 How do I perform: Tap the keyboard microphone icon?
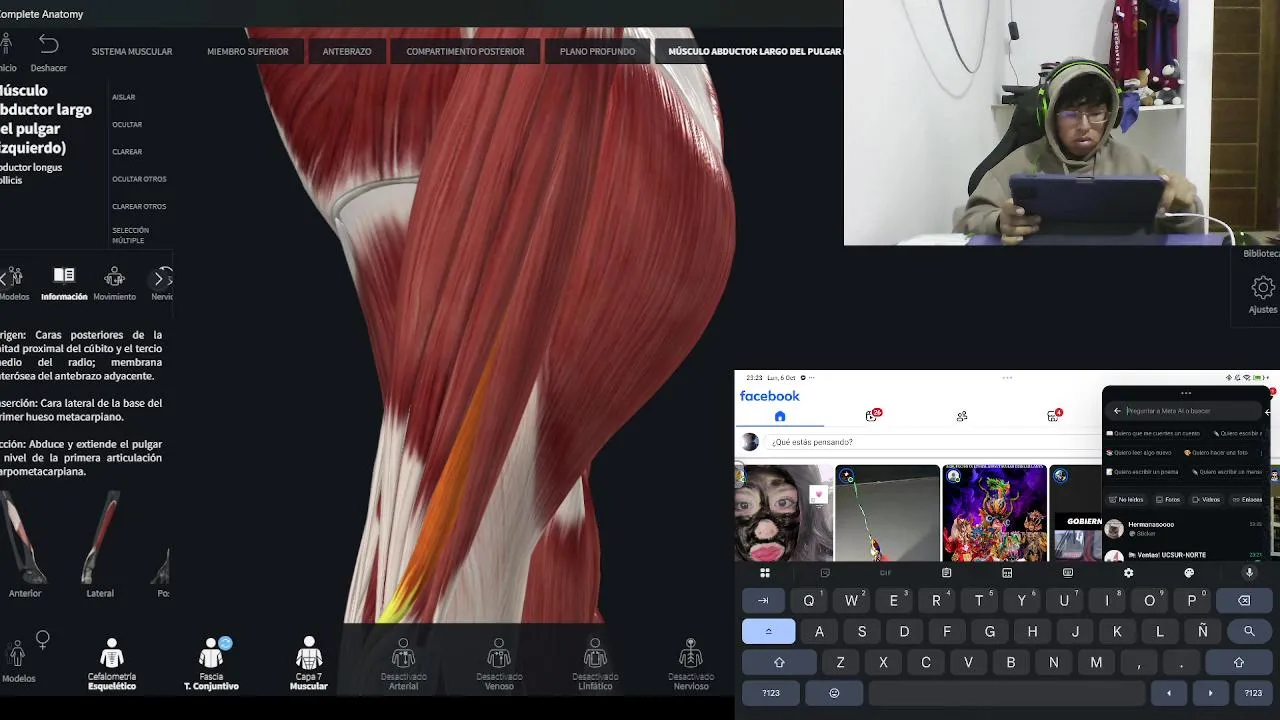coord(1249,573)
